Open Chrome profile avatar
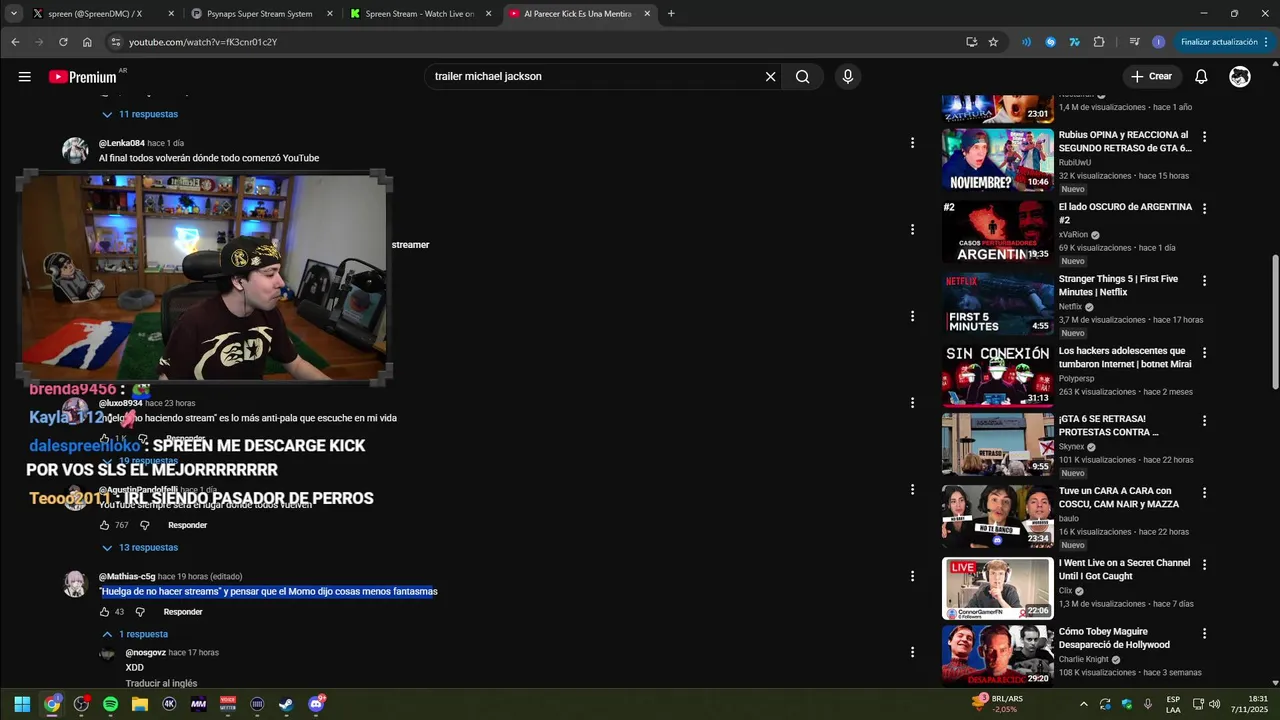1280x720 pixels. (x=1158, y=42)
